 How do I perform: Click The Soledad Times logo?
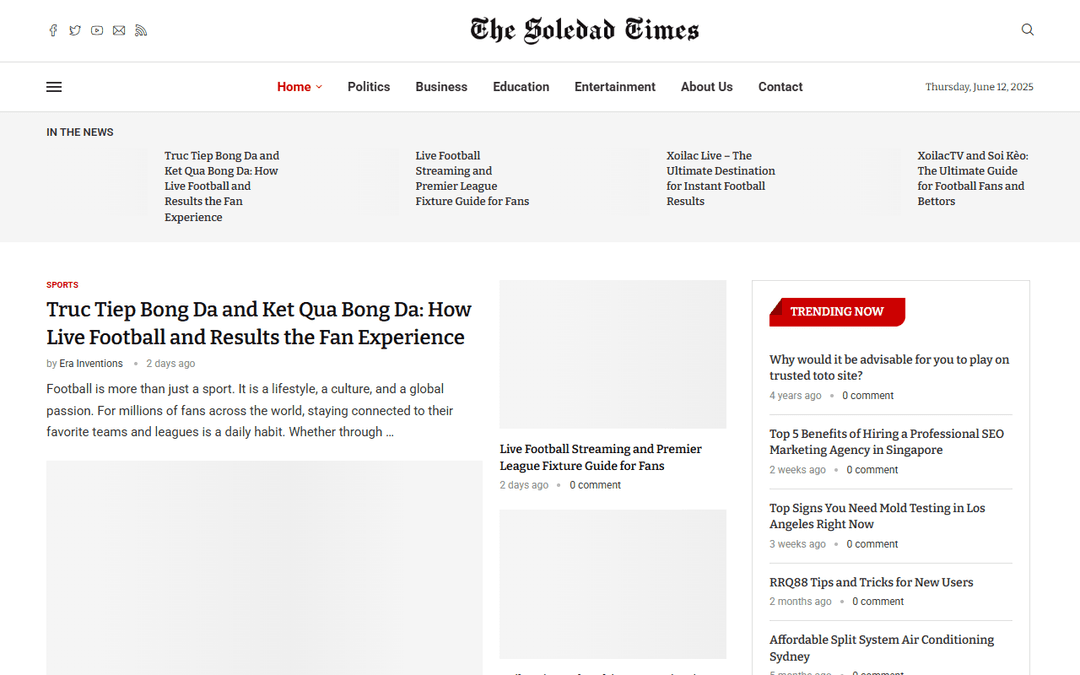pyautogui.click(x=584, y=30)
